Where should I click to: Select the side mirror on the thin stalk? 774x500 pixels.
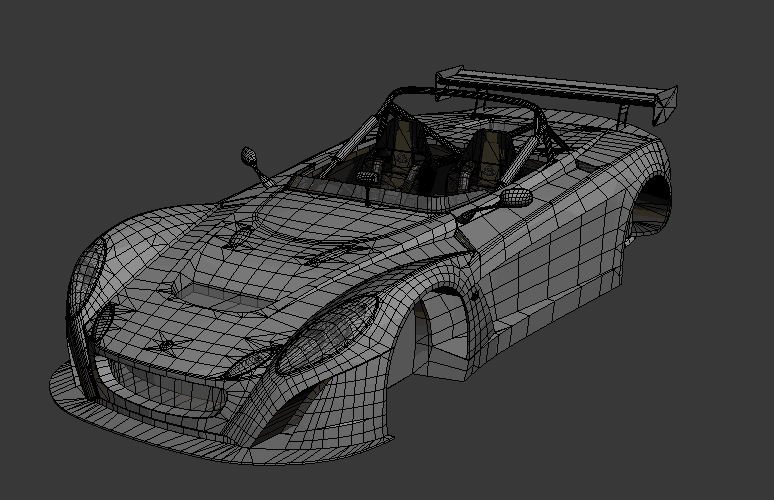point(249,156)
